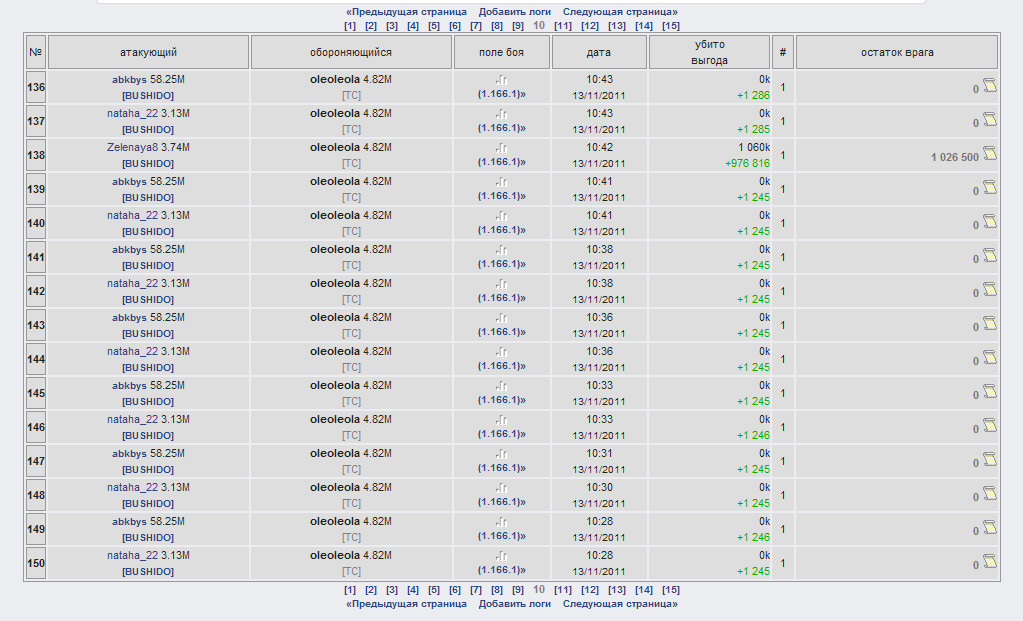Click top «Добавить логи» link
This screenshot has height=621, width=1023.
pyautogui.click(x=514, y=12)
